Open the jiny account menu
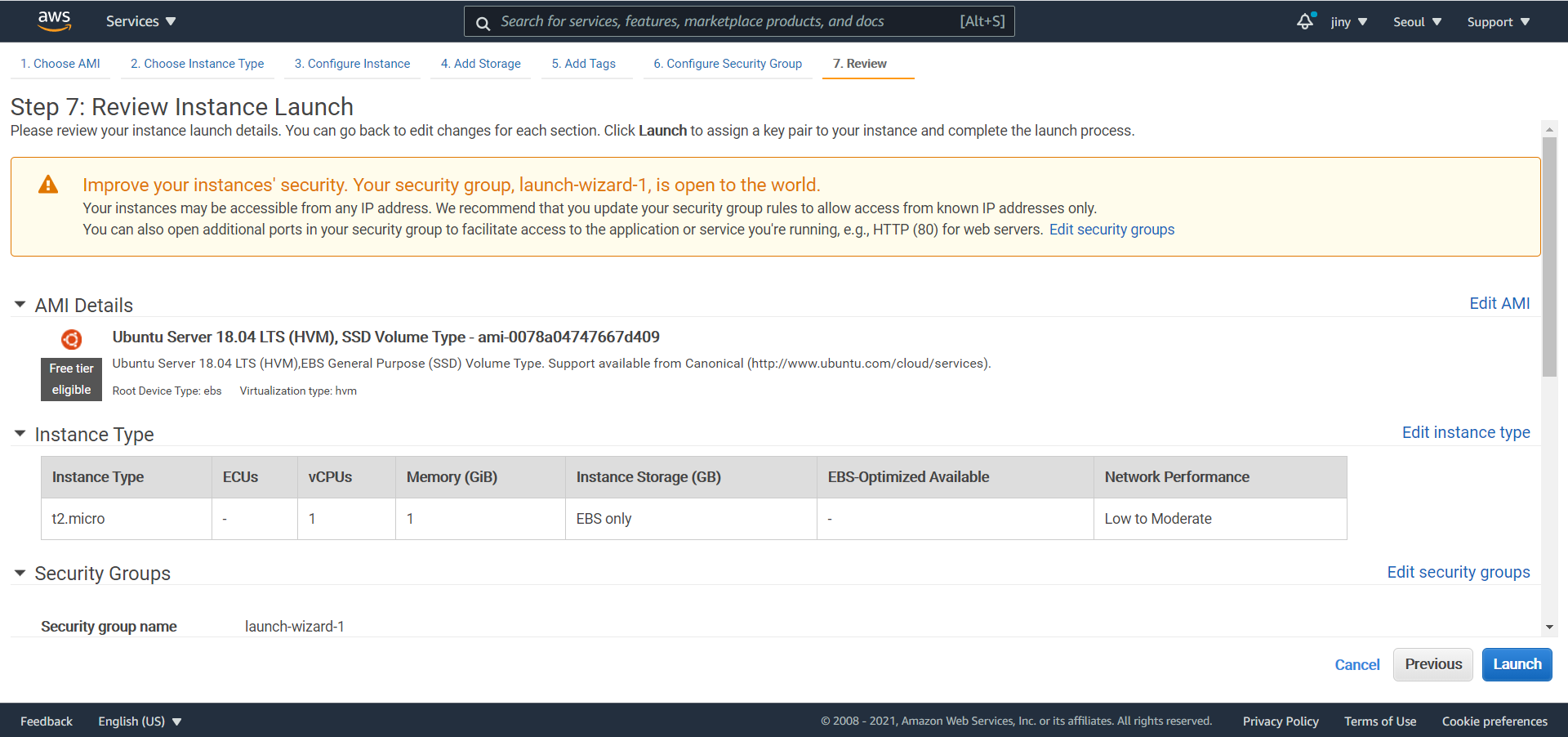This screenshot has width=1568, height=737. [1348, 22]
